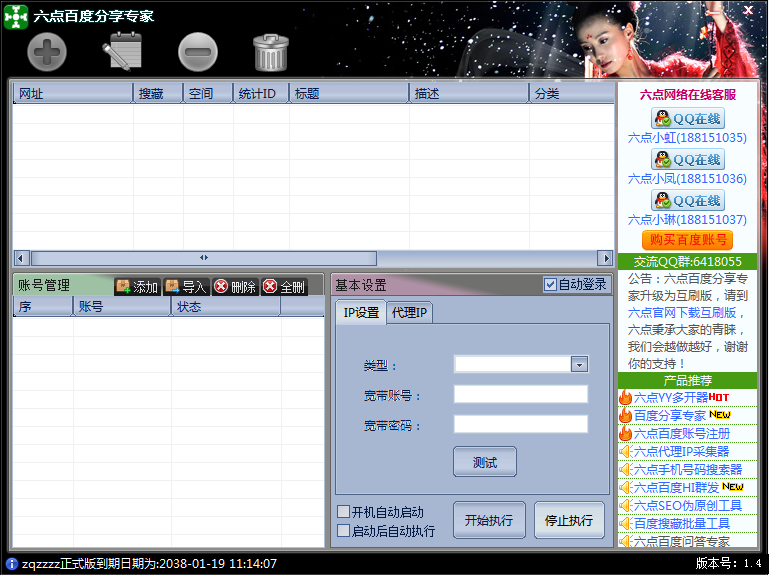Click the info icon in status bar

click(x=11, y=564)
